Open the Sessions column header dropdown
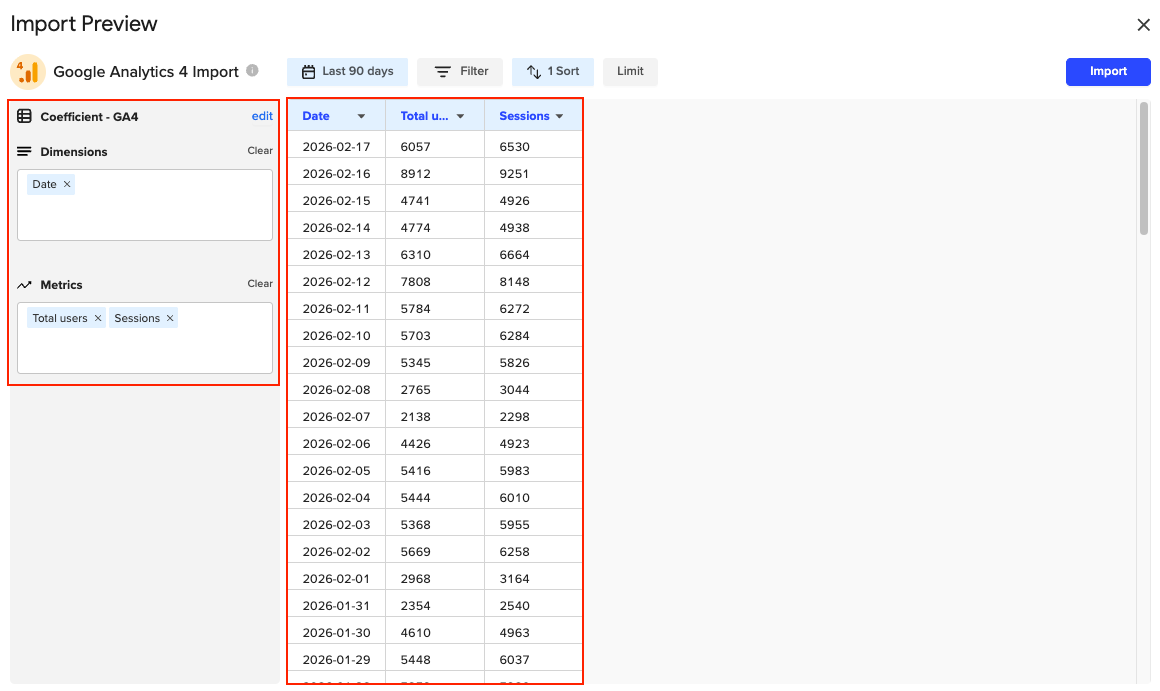Screen dimensions: 1160x691 coord(561,115)
